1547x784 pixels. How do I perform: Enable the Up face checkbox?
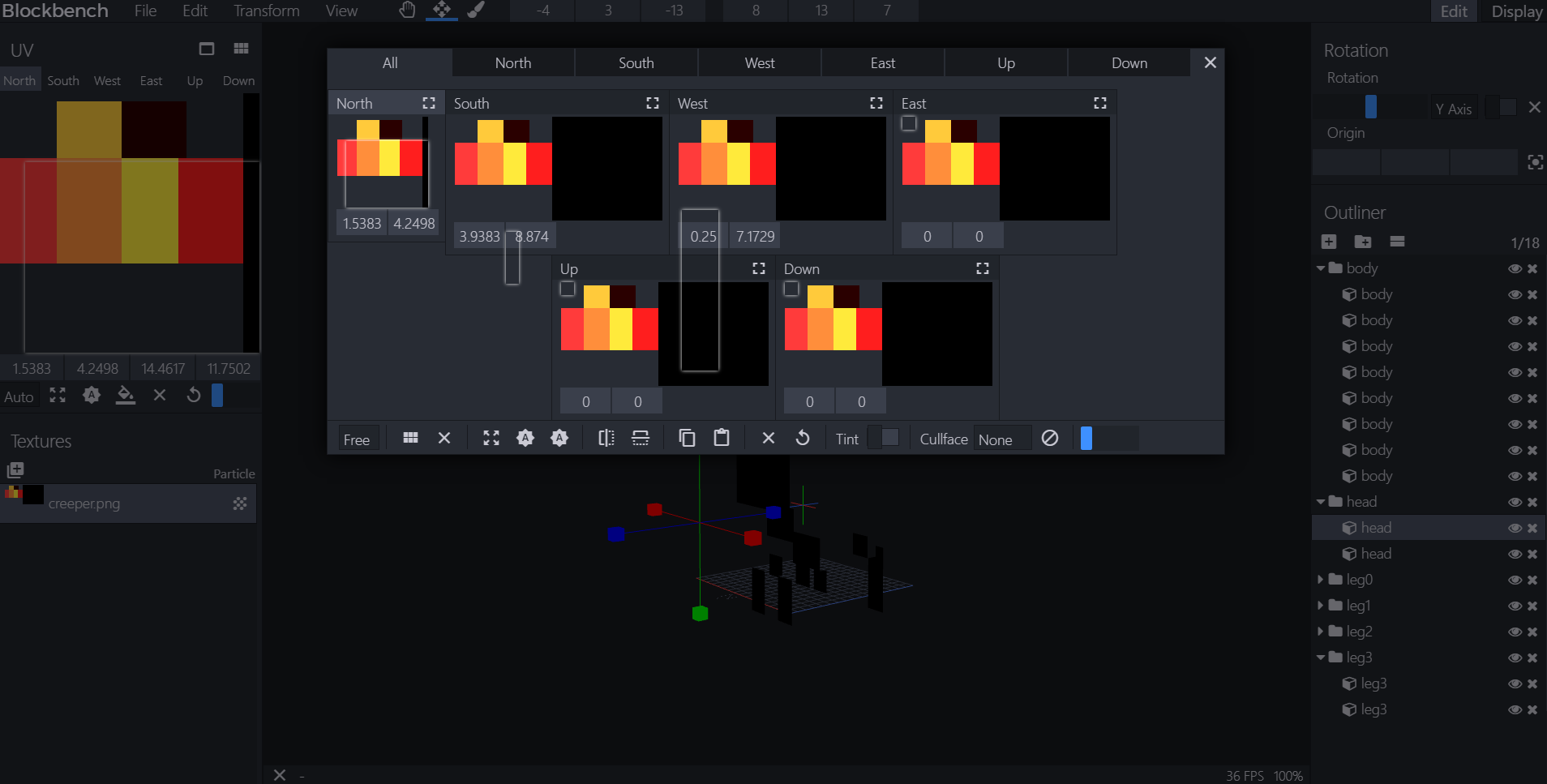tap(568, 289)
